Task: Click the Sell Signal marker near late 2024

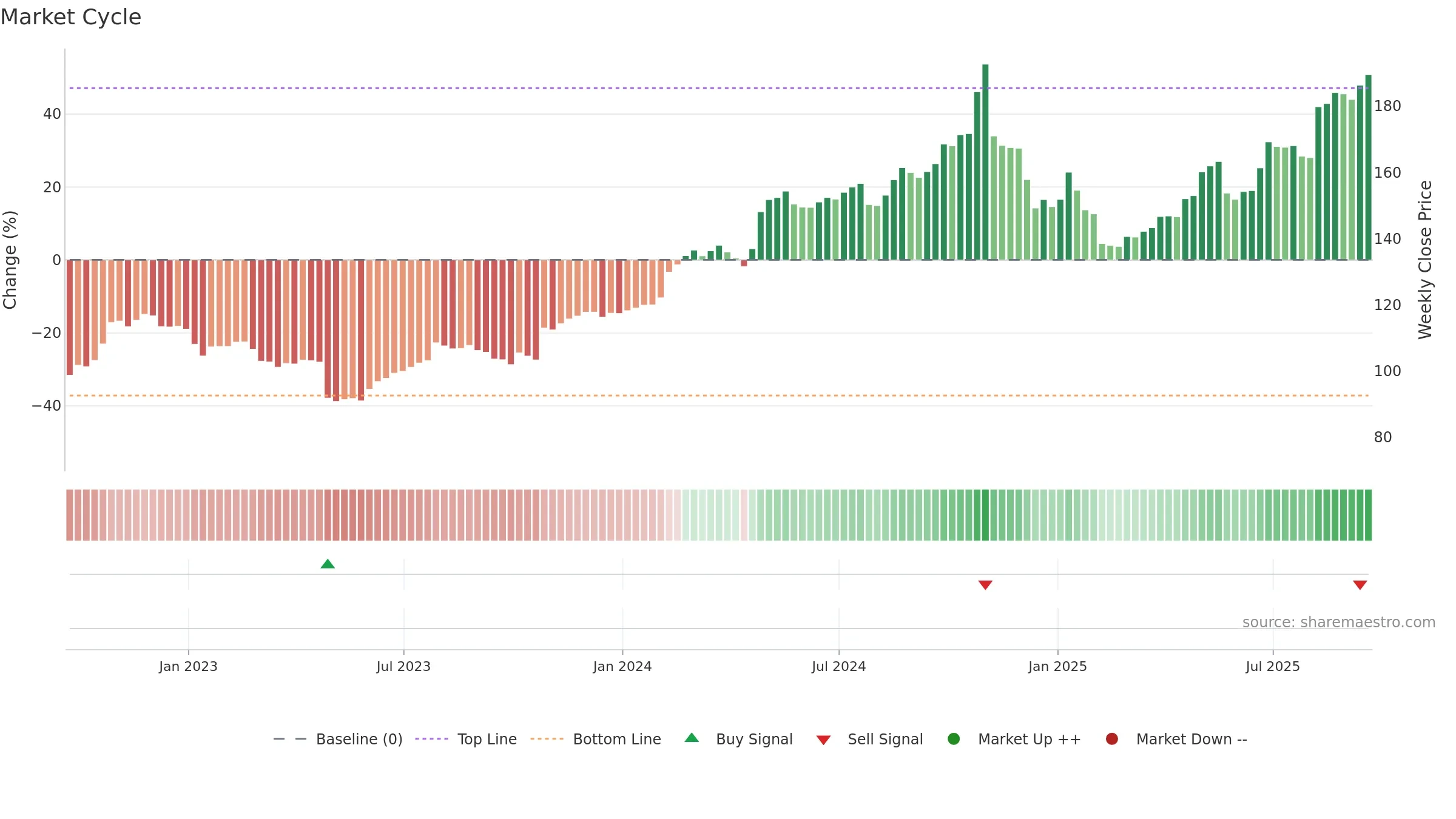Action: [x=985, y=585]
